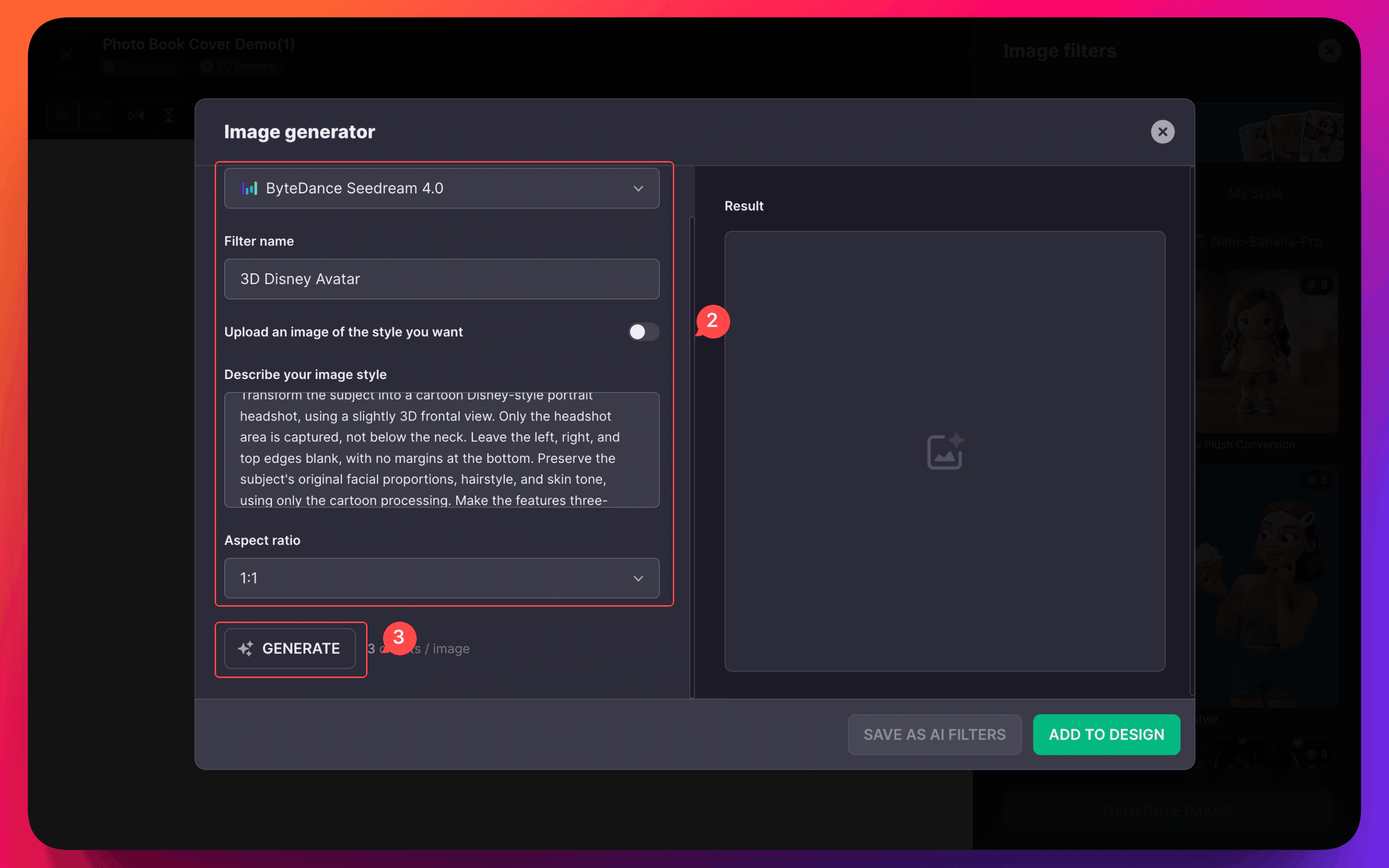Click the flip horizontal icon
The width and height of the screenshot is (1389, 868).
[136, 116]
